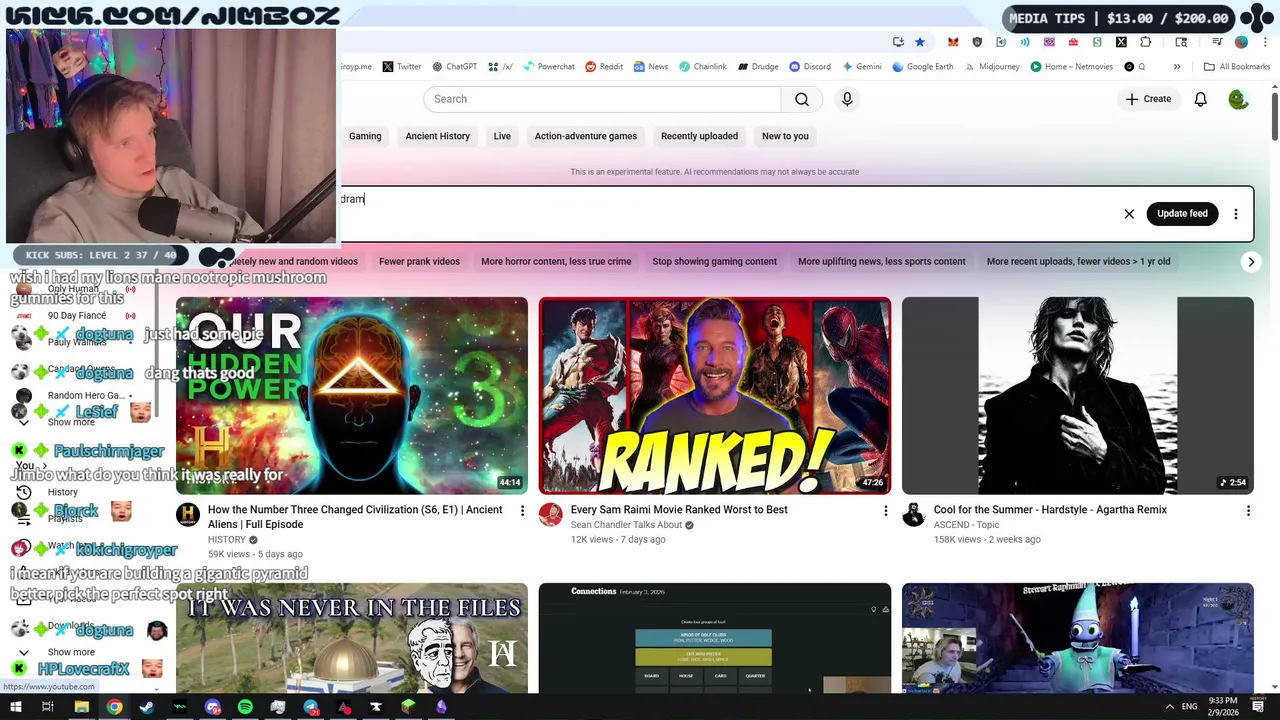The width and height of the screenshot is (1280, 720).
Task: Select the Gaming filter chip
Action: click(x=365, y=136)
